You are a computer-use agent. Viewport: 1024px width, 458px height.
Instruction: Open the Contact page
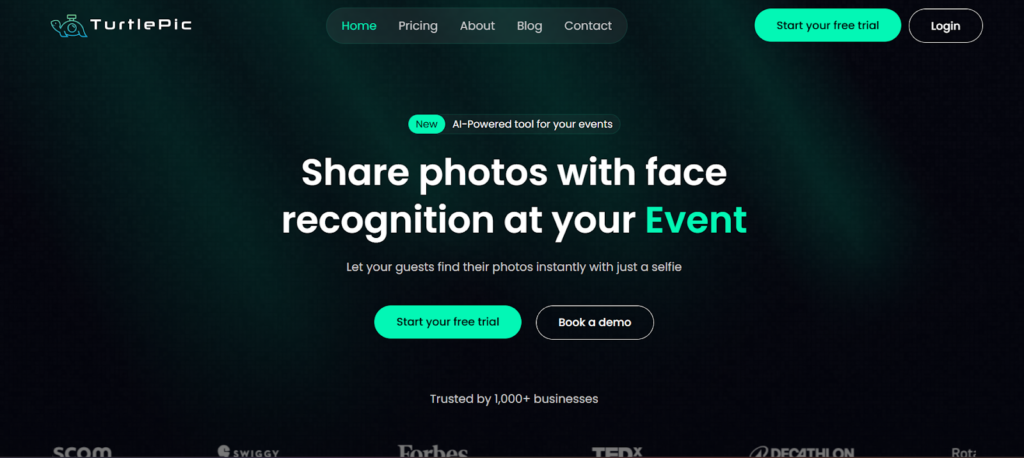[588, 26]
